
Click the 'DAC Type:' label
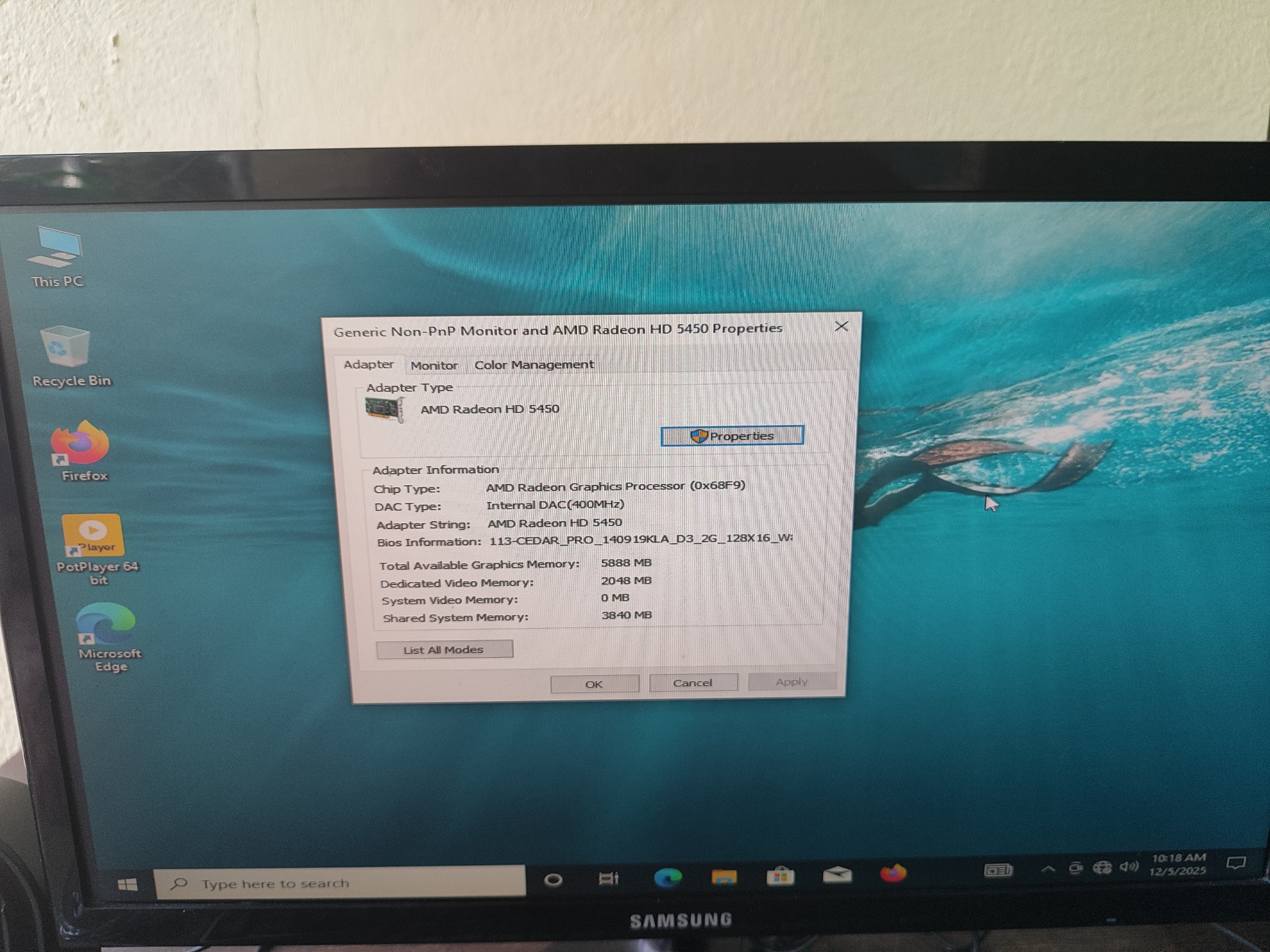[x=408, y=507]
